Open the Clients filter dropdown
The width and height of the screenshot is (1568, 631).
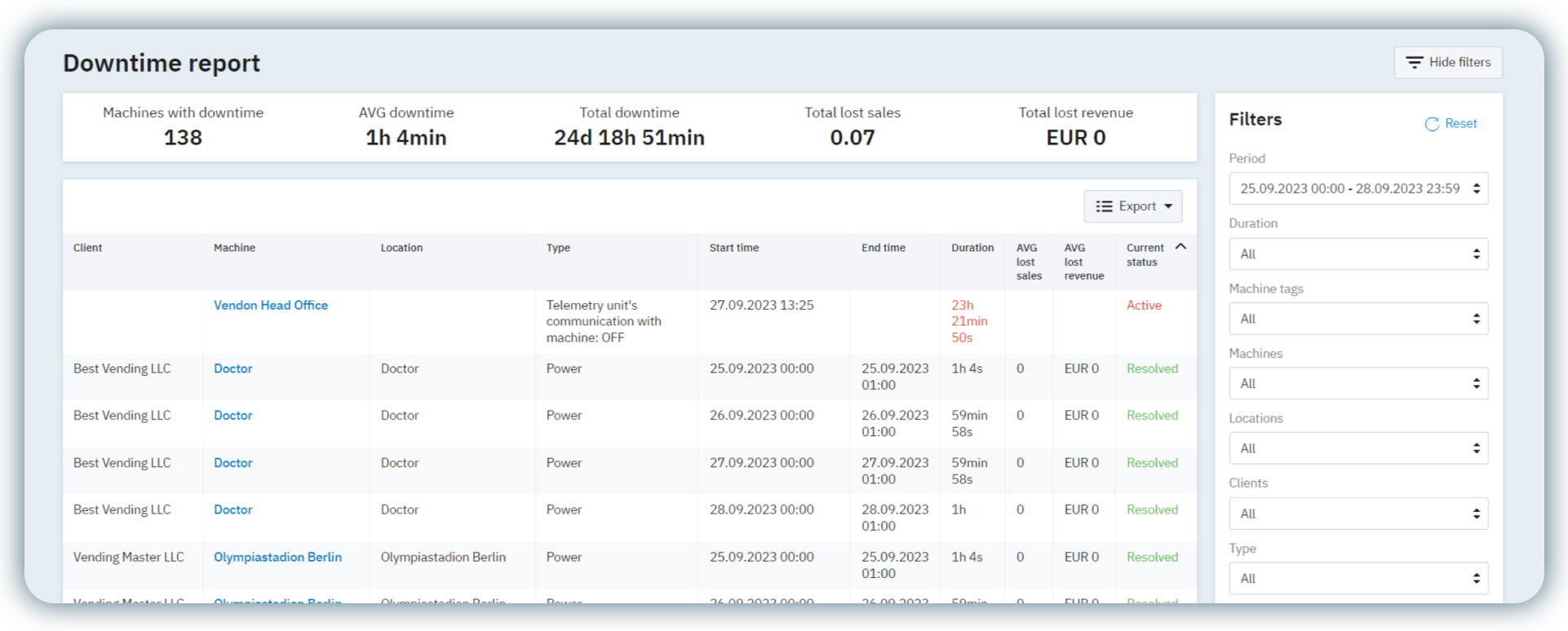1358,514
